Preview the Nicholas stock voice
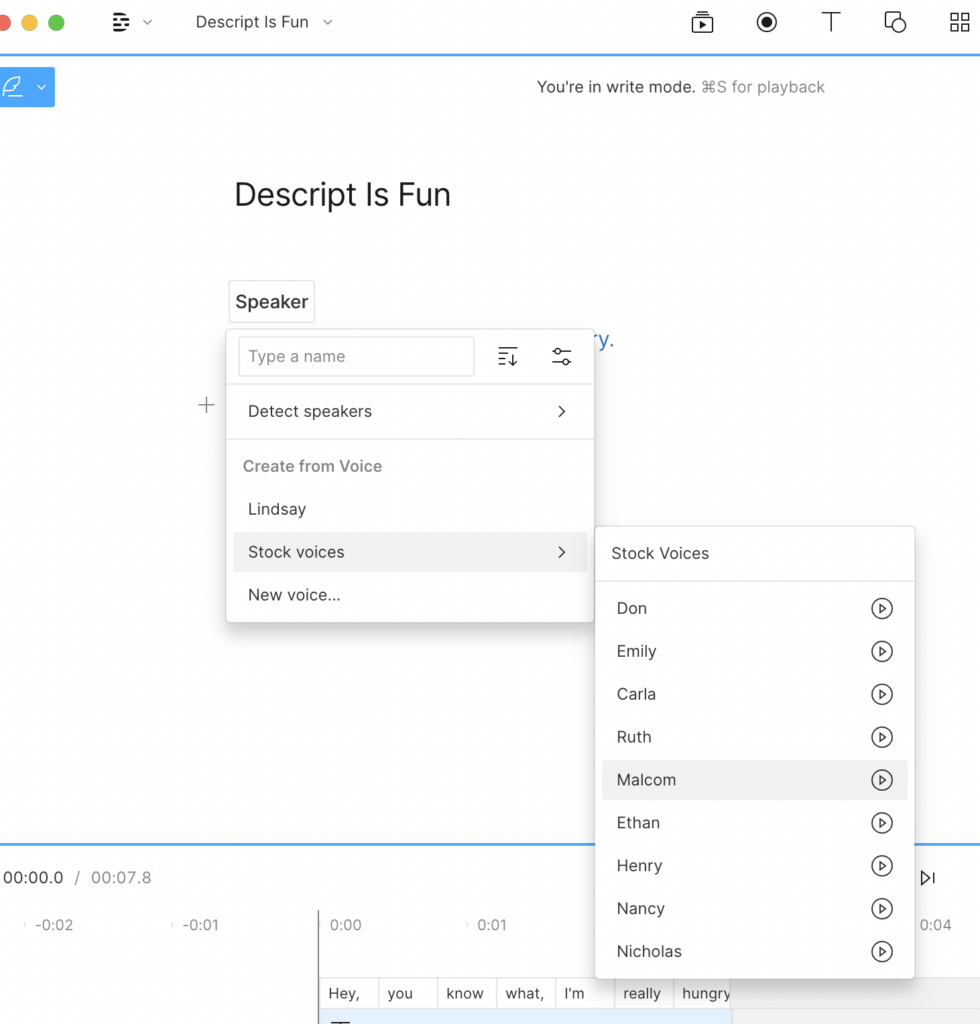This screenshot has height=1024, width=980. click(x=881, y=952)
